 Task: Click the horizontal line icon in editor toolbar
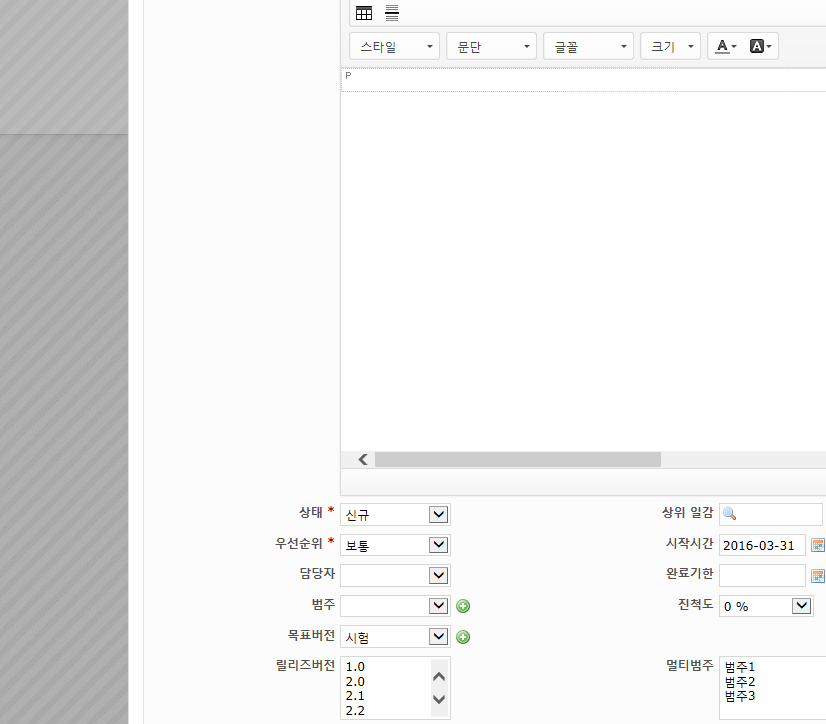click(392, 13)
